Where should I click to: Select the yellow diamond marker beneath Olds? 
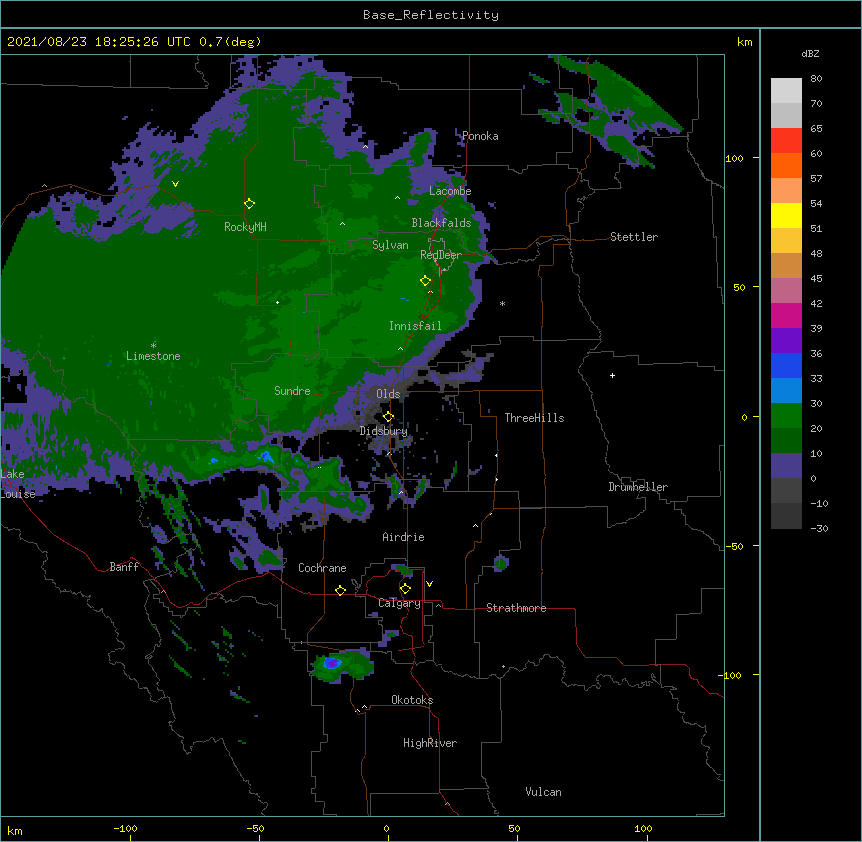point(388,417)
